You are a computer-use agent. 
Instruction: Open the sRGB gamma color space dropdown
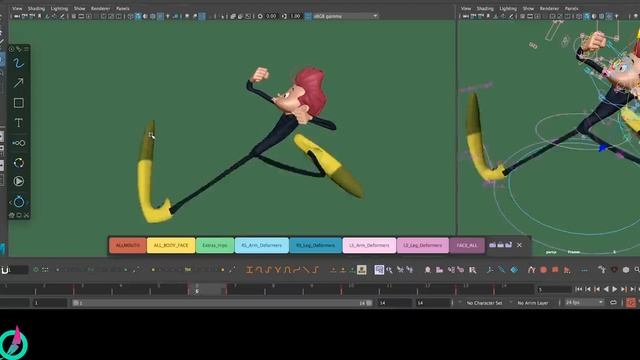click(345, 16)
